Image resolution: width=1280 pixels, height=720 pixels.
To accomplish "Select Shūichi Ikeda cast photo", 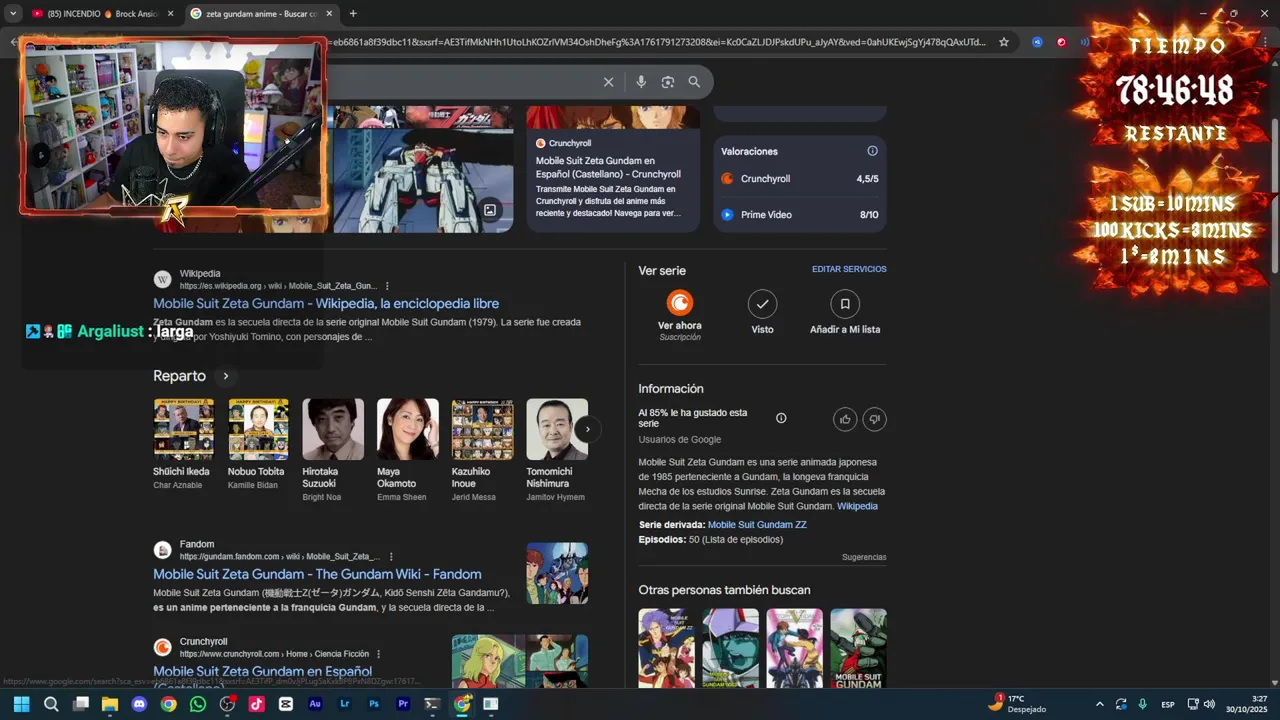I will pyautogui.click(x=183, y=429).
